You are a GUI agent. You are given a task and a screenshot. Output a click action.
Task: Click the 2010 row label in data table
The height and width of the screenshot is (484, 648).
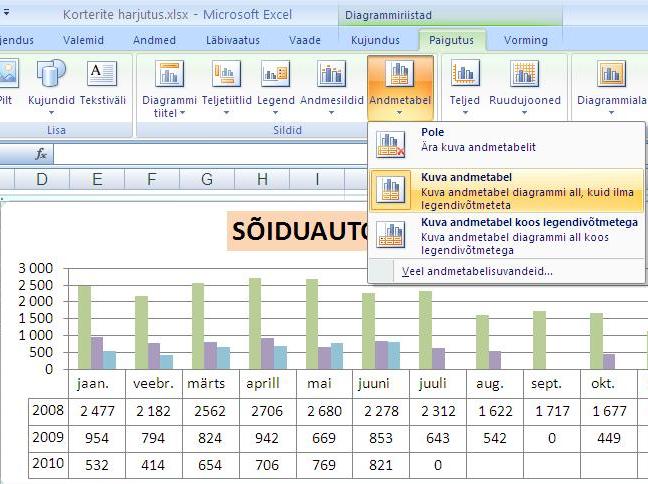(48, 464)
